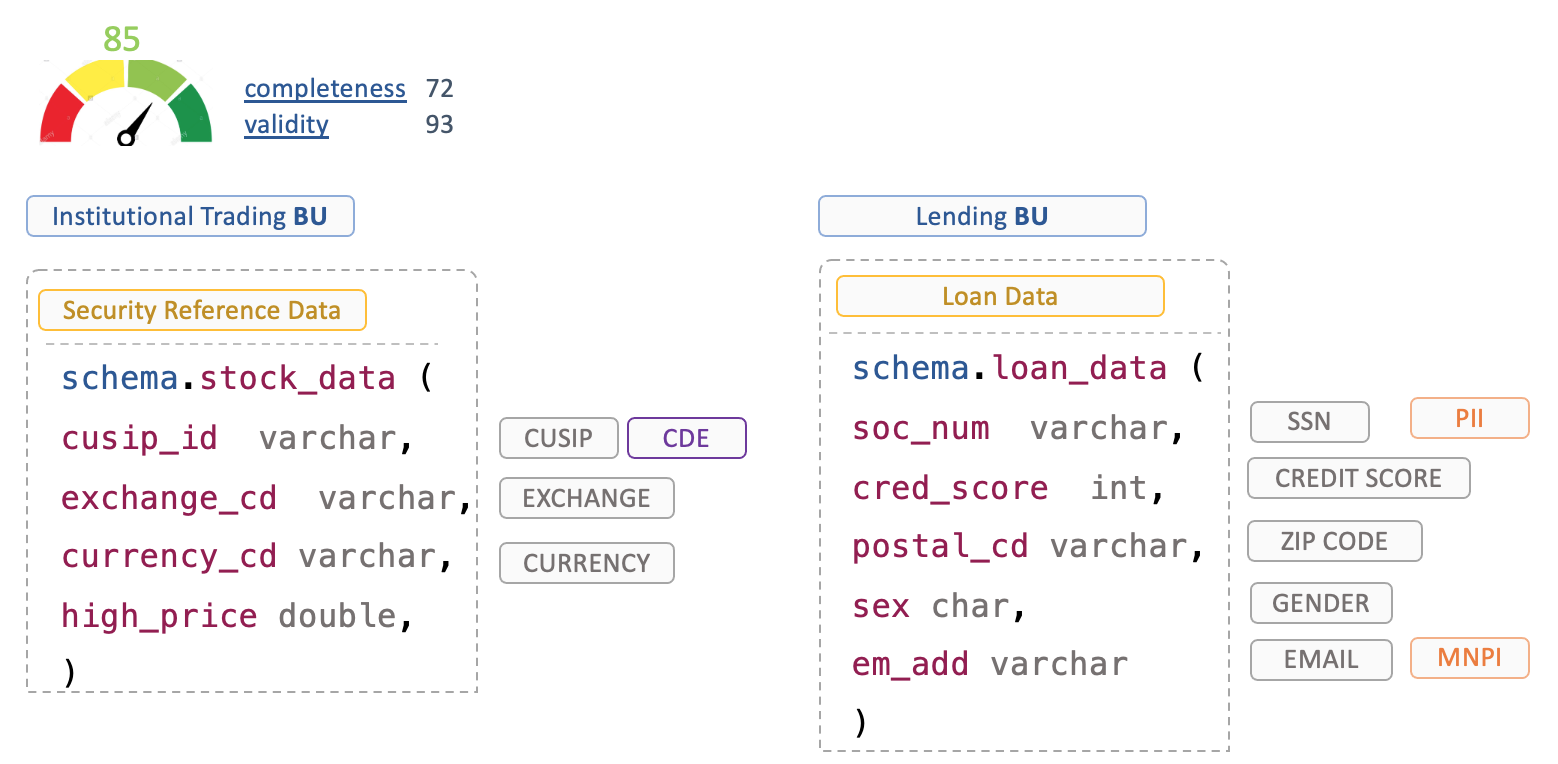Select the Lending BU label

click(x=981, y=216)
